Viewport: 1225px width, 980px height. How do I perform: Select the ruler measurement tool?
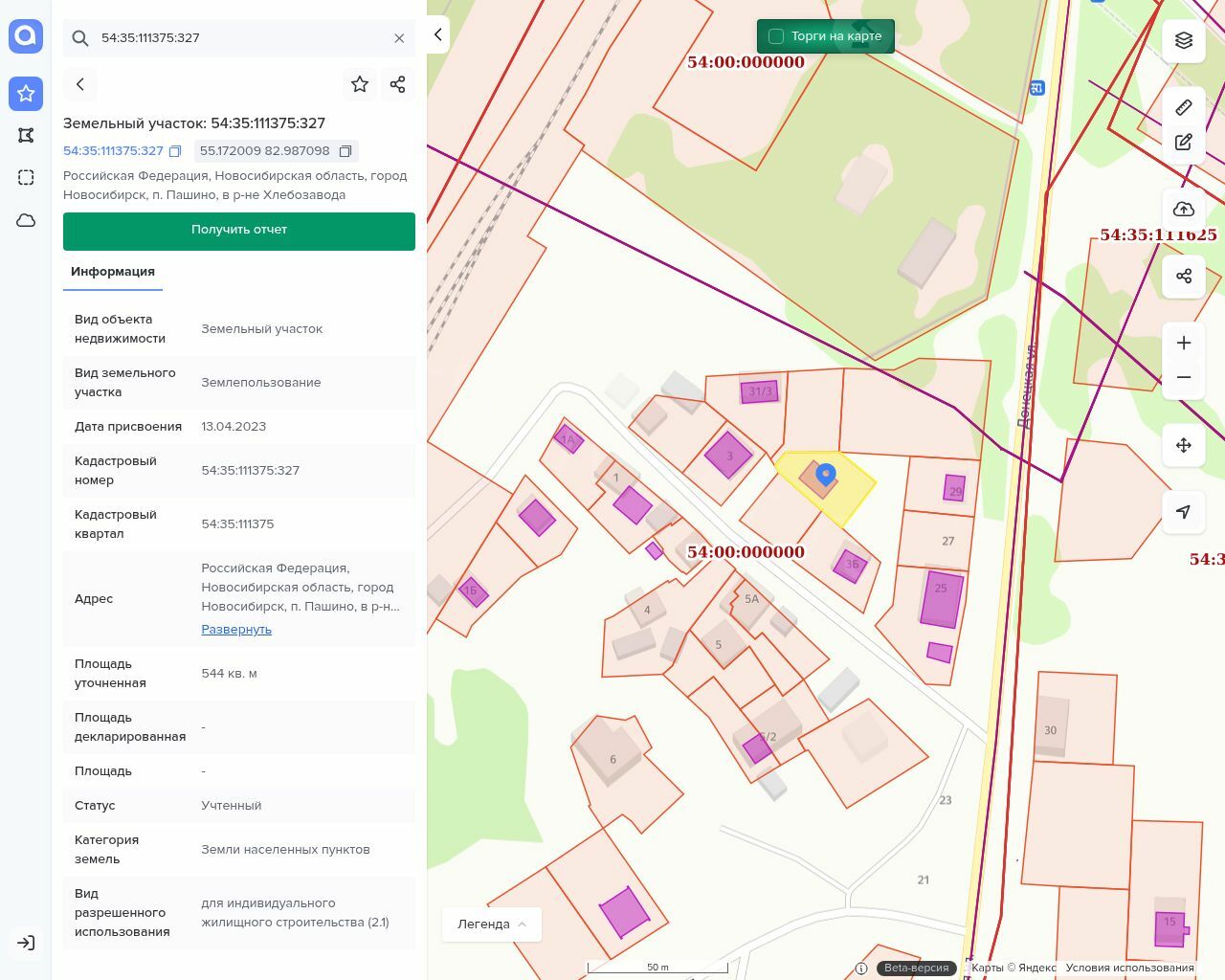(1184, 107)
